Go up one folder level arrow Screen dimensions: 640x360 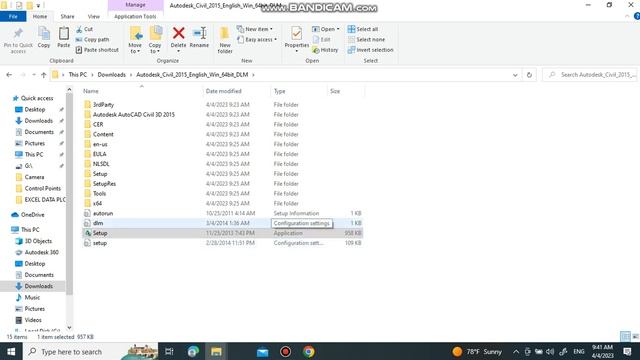pyautogui.click(x=43, y=75)
